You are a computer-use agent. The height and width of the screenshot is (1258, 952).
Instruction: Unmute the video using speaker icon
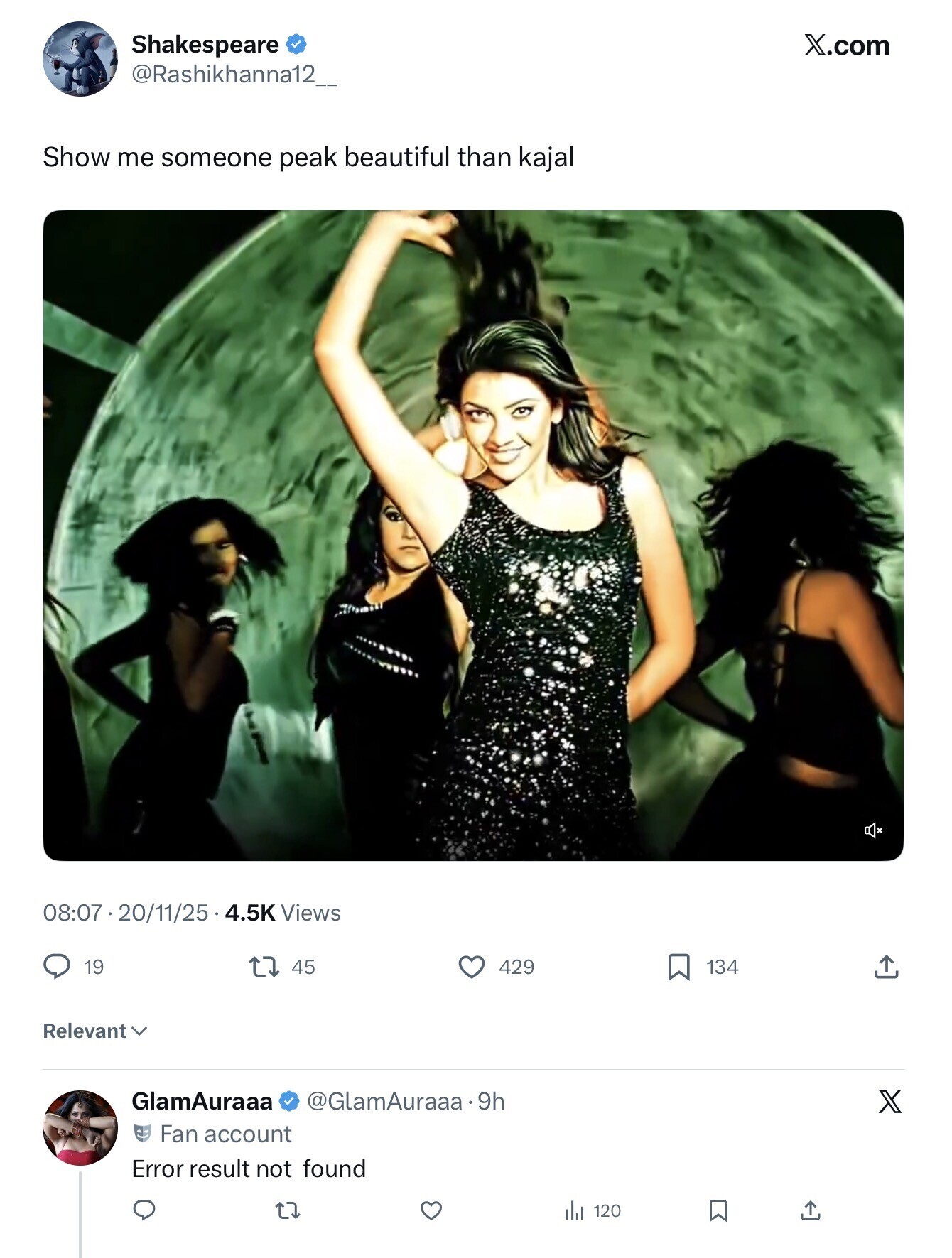[873, 830]
